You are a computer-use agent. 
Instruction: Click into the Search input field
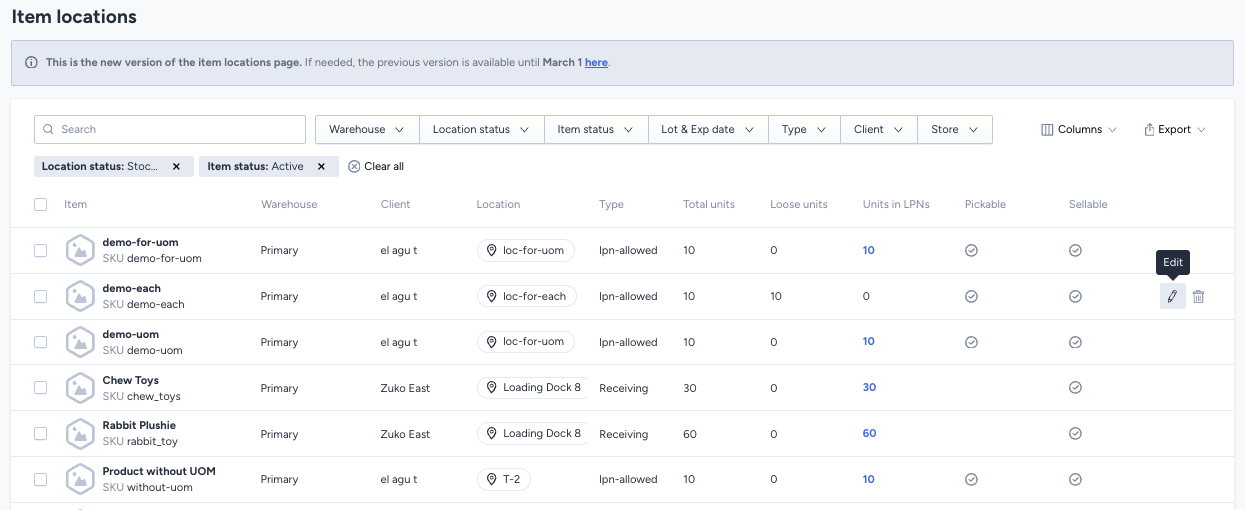pos(170,130)
